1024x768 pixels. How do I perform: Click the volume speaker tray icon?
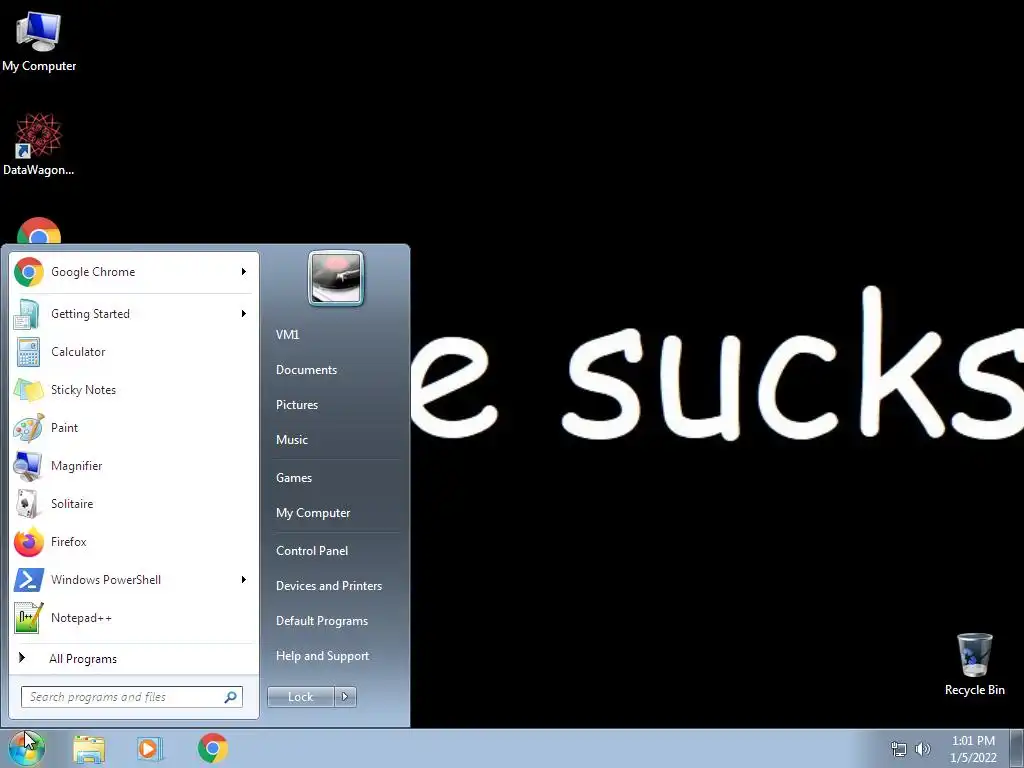click(x=923, y=749)
